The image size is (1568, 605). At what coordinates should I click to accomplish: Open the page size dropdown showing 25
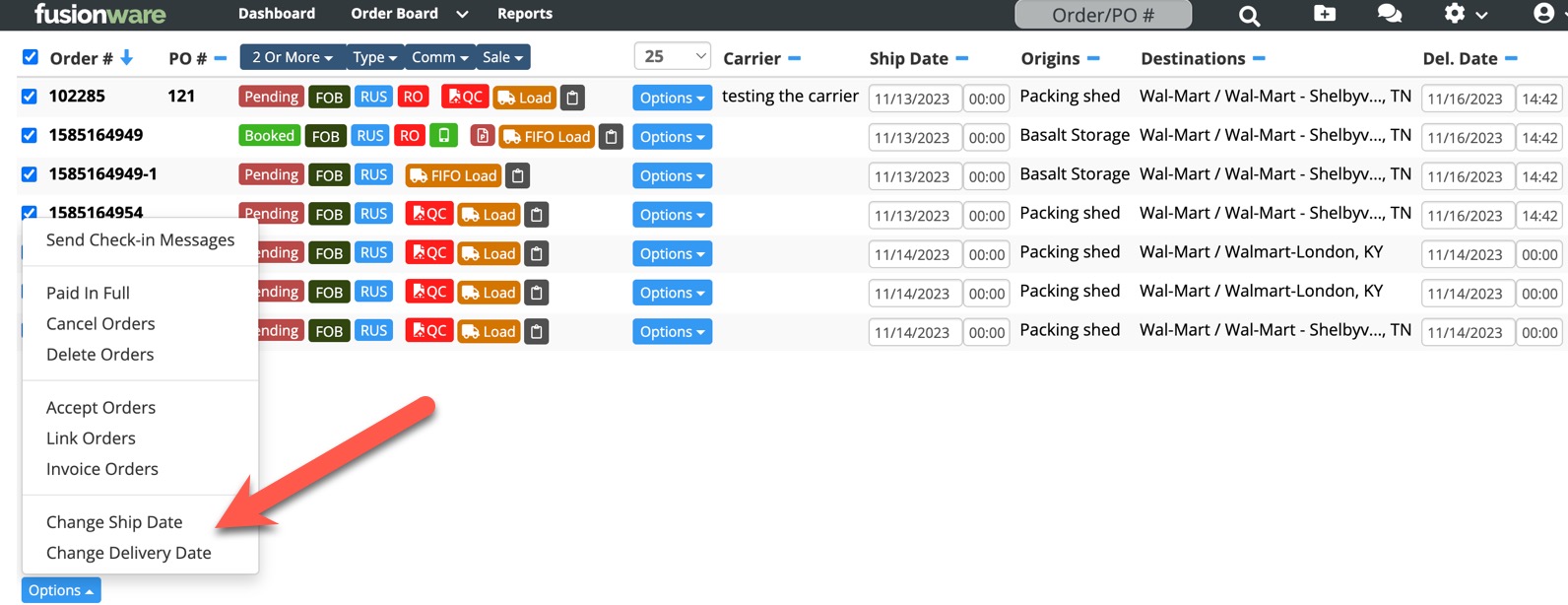tap(673, 56)
